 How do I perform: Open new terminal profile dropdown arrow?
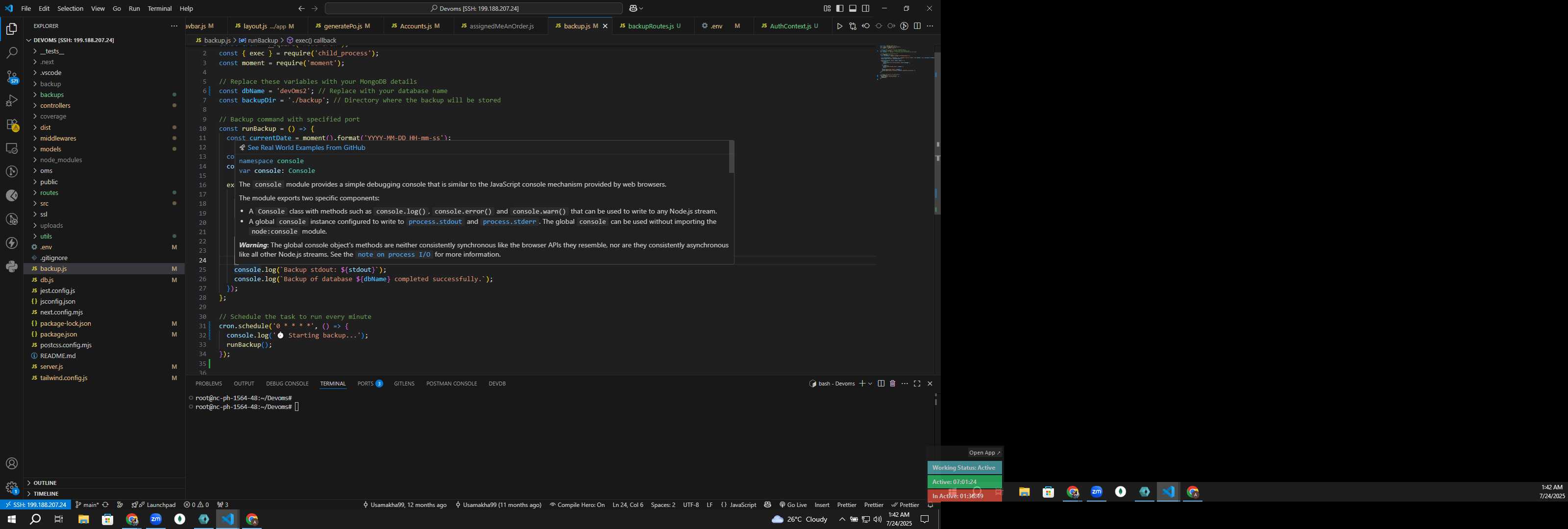870,384
